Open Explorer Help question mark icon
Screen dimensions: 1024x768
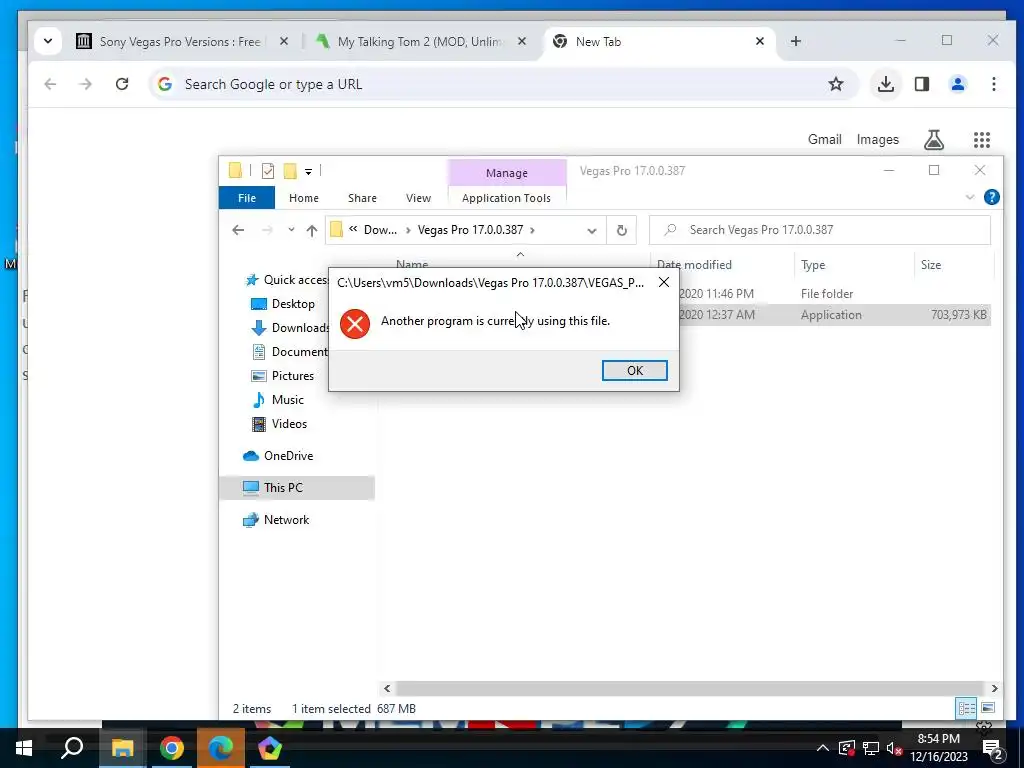(x=991, y=197)
